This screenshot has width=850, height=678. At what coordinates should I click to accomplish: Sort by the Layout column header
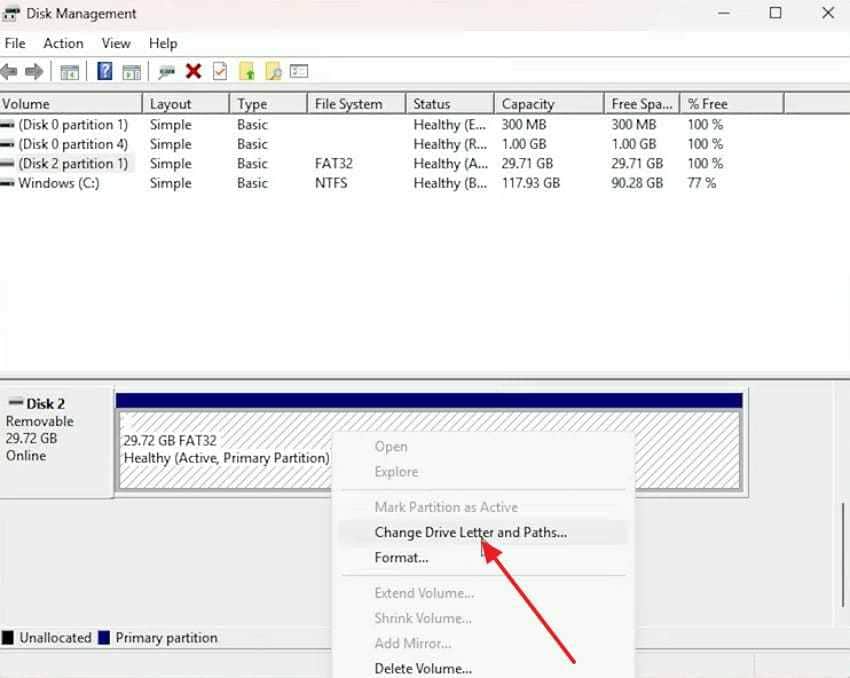tap(185, 104)
